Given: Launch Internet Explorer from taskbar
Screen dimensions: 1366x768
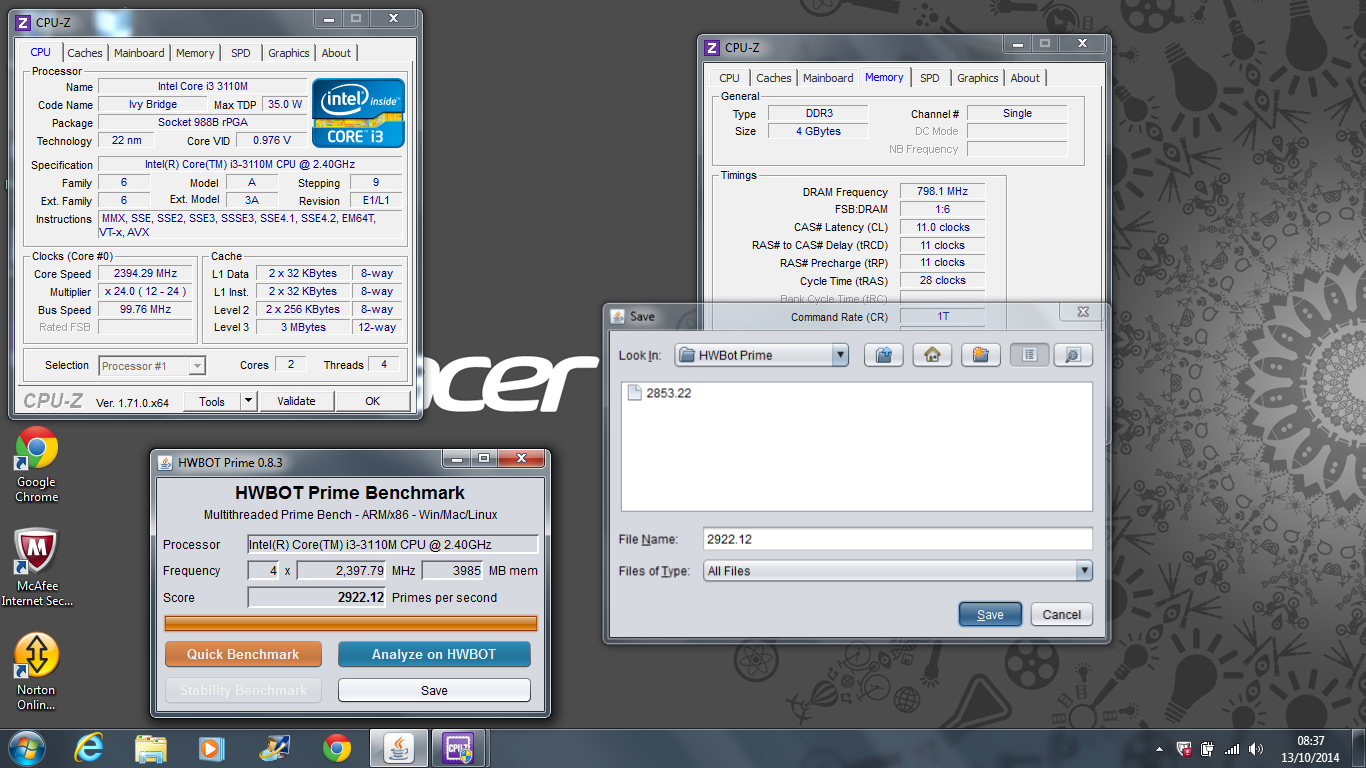Looking at the screenshot, I should [x=89, y=748].
